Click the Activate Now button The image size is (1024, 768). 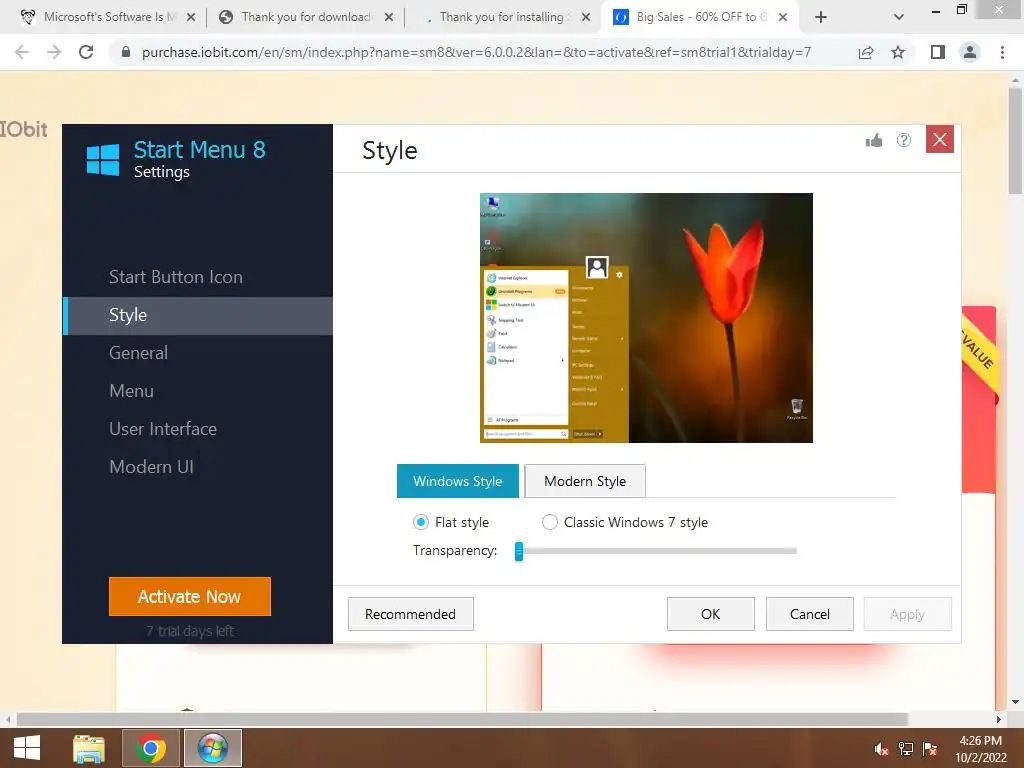189,596
